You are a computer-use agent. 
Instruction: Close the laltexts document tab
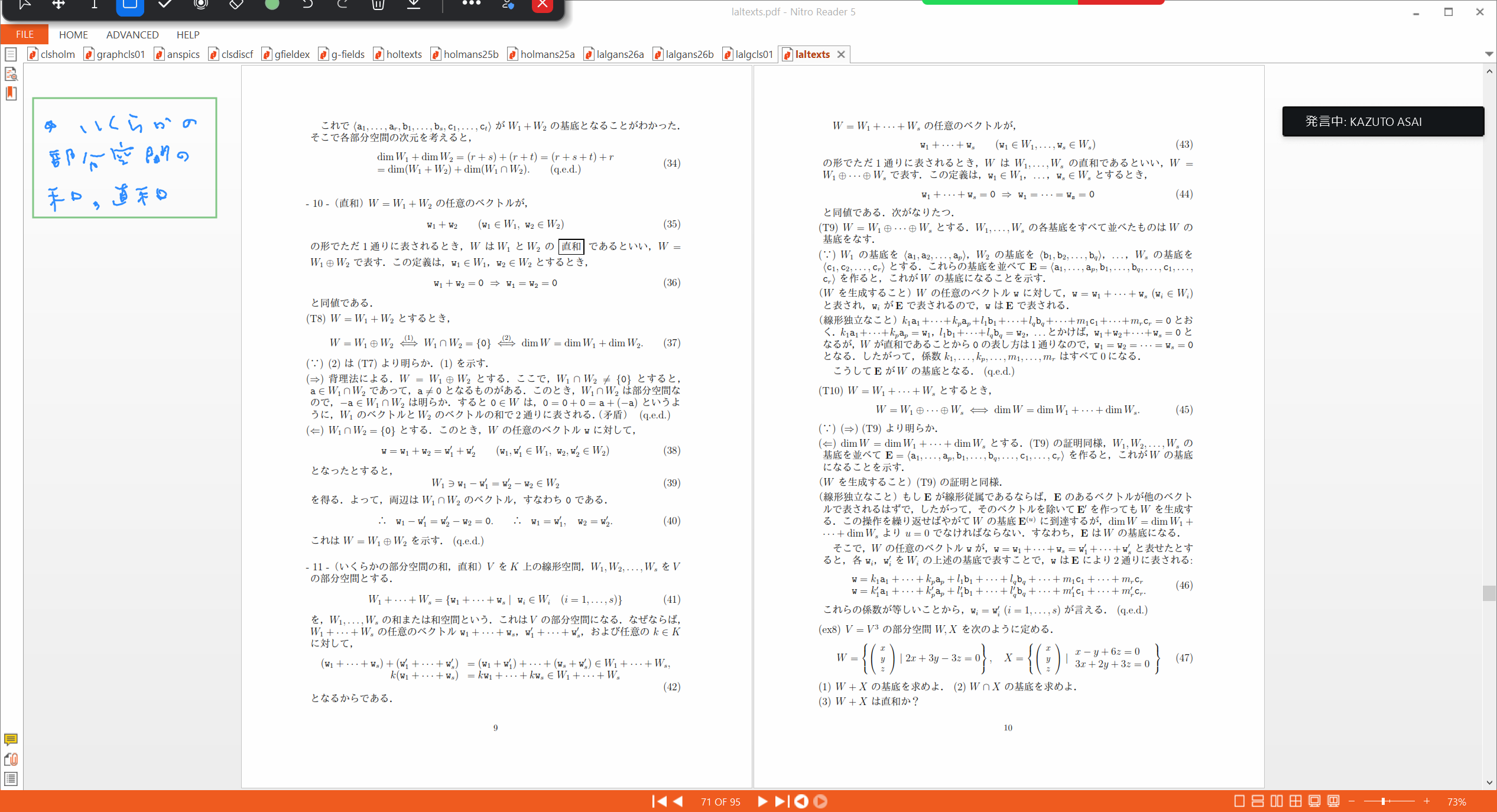[841, 54]
